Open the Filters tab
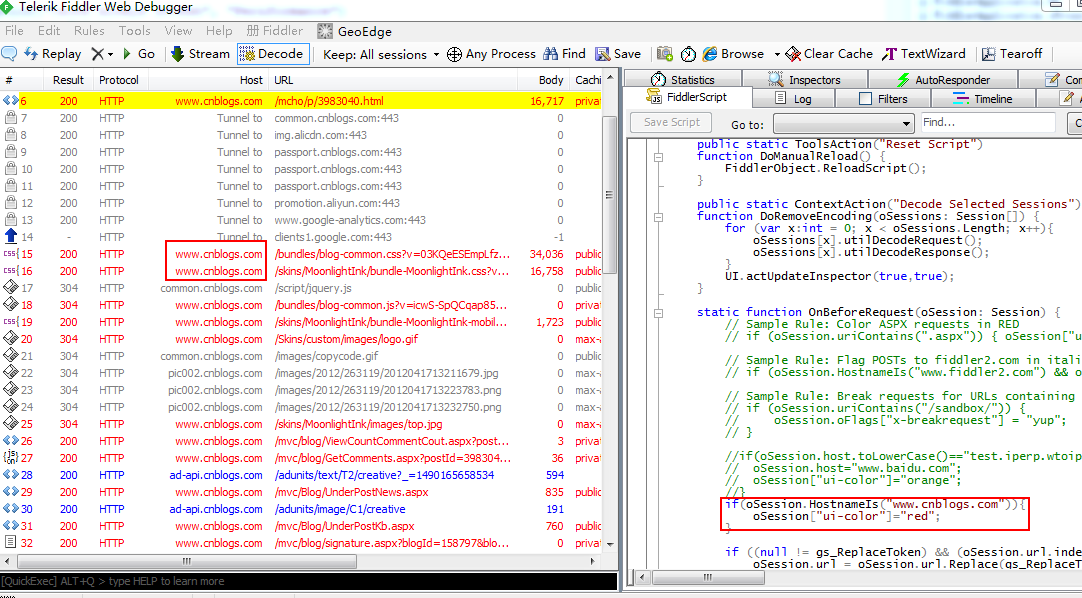This screenshot has width=1082, height=598. (x=883, y=99)
